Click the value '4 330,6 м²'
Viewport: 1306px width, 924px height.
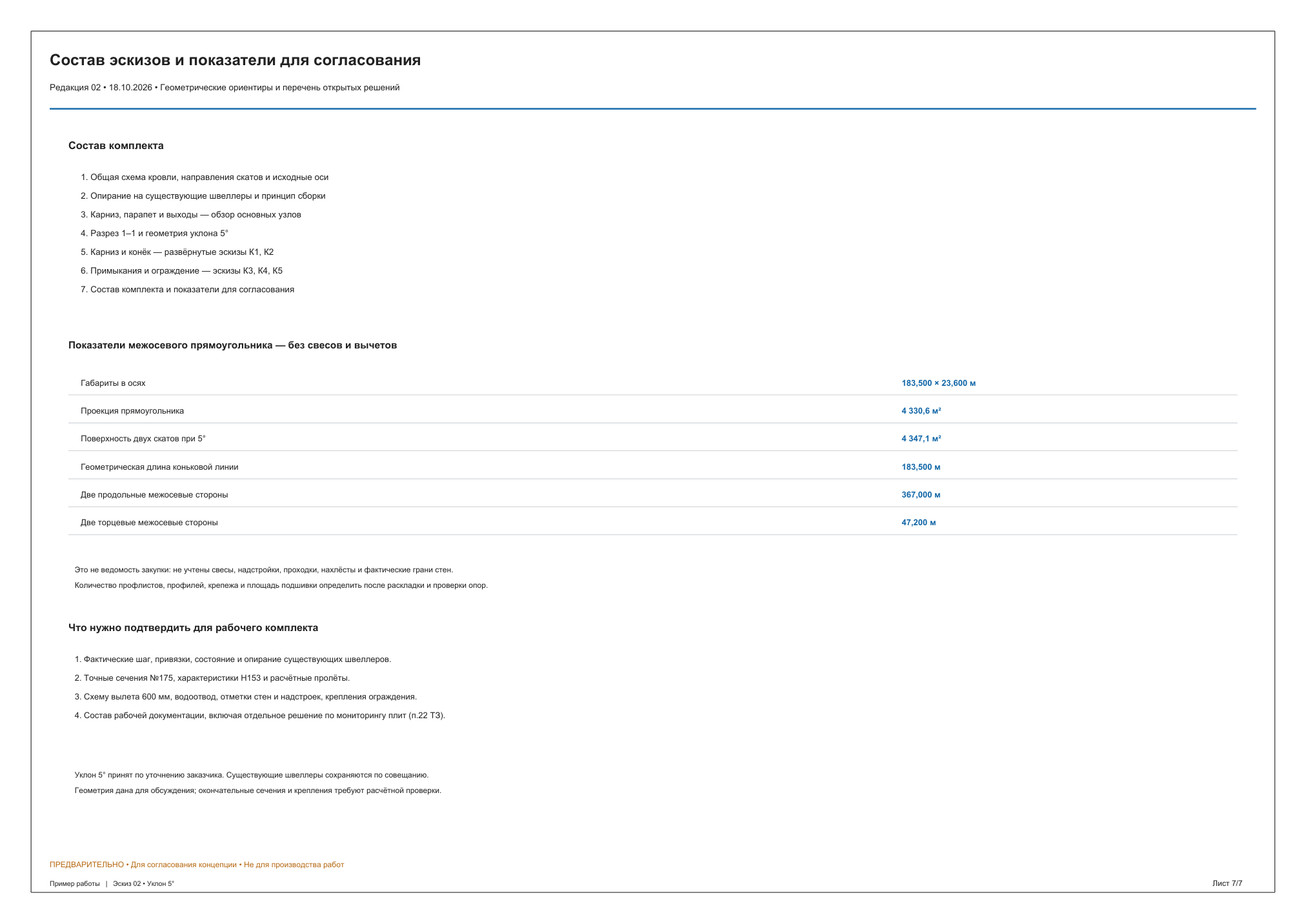(921, 411)
